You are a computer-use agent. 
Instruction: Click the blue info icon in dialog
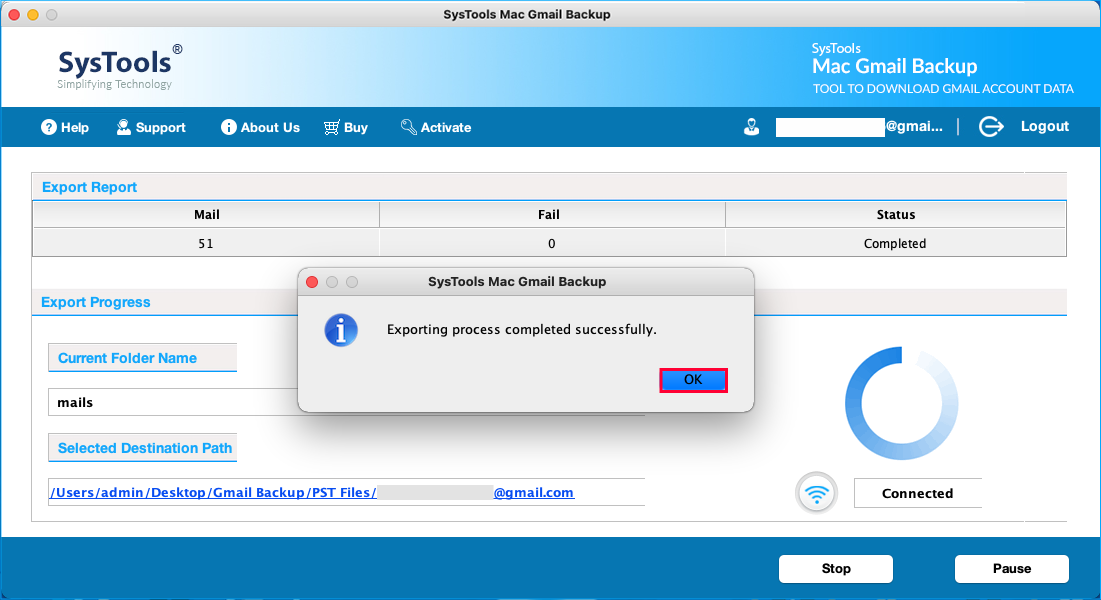(341, 330)
